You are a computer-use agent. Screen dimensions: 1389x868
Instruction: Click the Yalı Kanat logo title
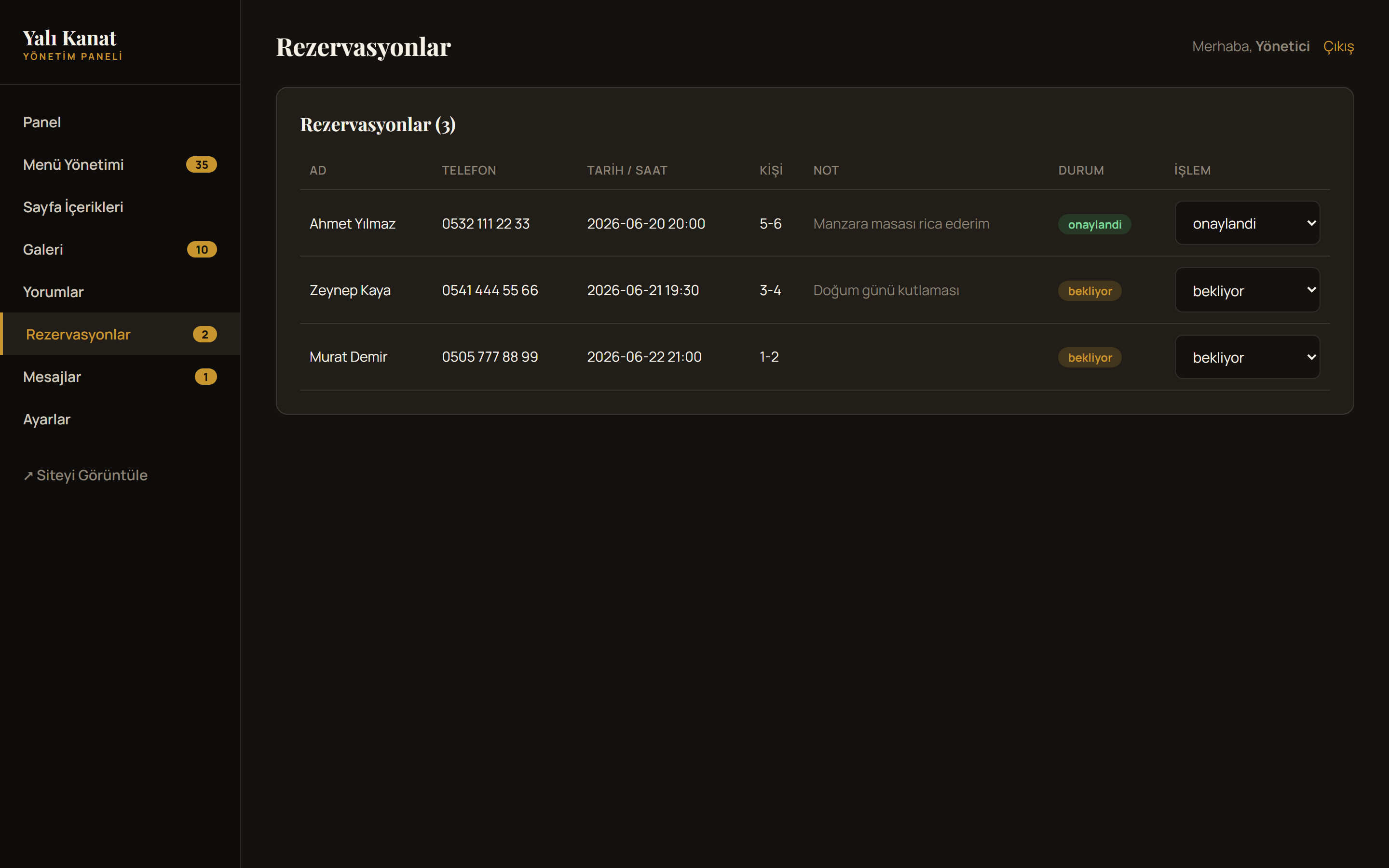point(69,38)
